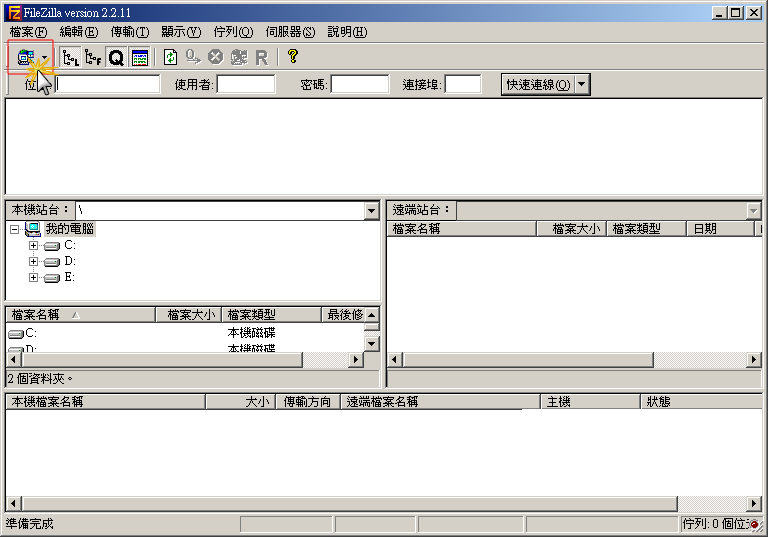Click the disconnect server icon
Screen dimensions: 768x537
(239, 57)
